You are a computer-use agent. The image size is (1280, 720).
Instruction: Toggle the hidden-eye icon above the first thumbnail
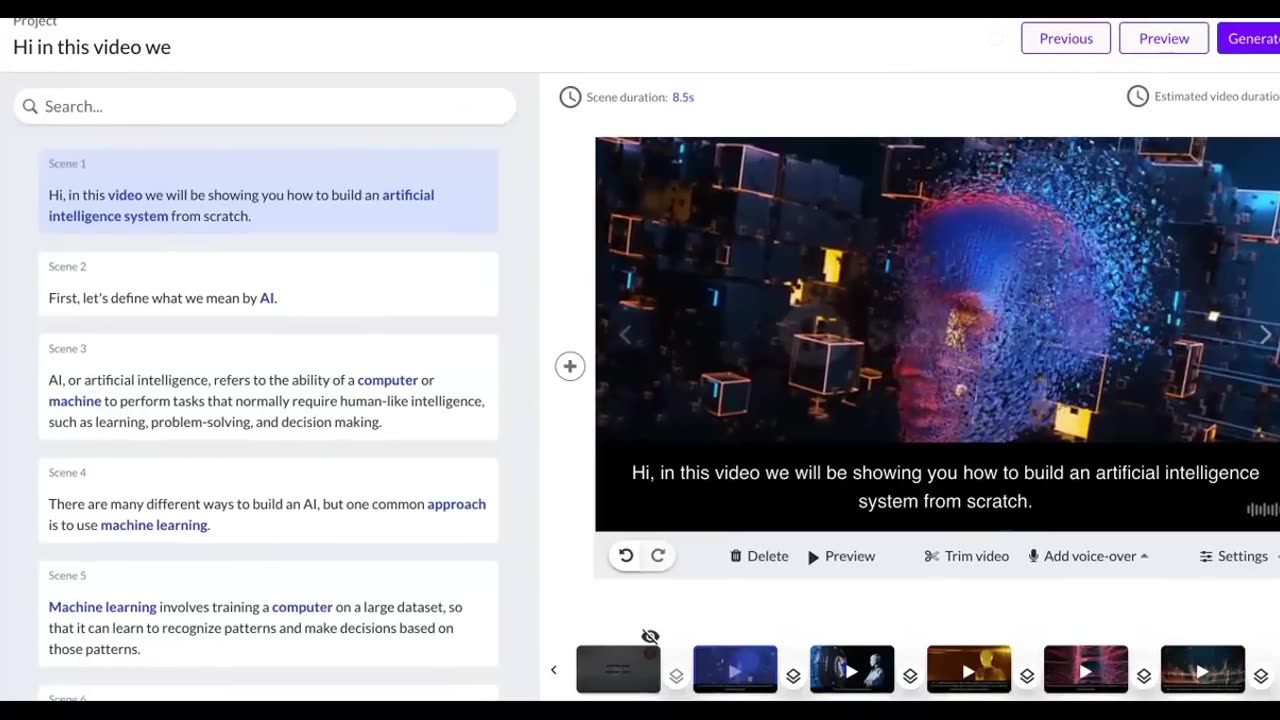(650, 636)
